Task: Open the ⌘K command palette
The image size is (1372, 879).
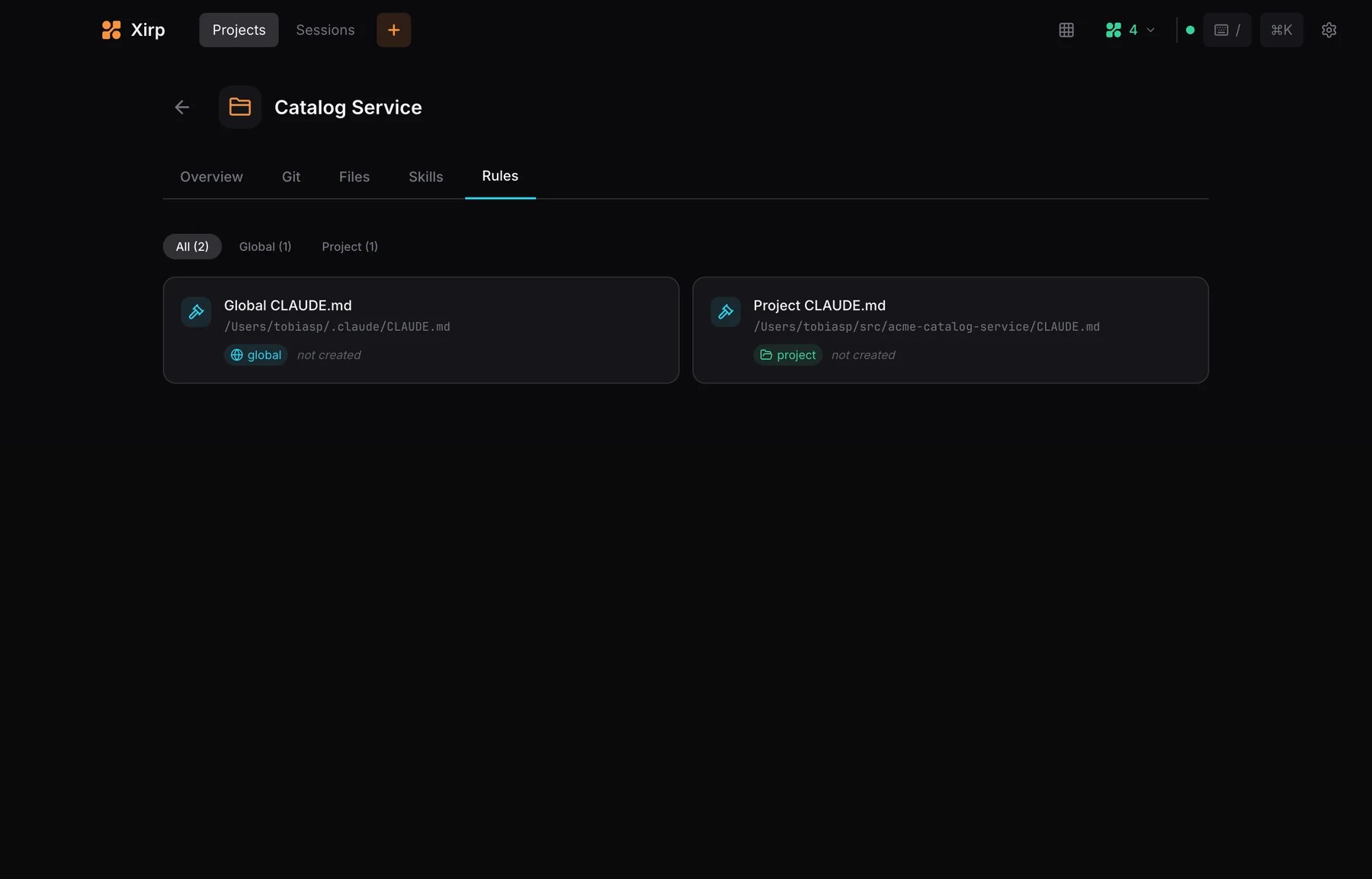Action: point(1281,30)
